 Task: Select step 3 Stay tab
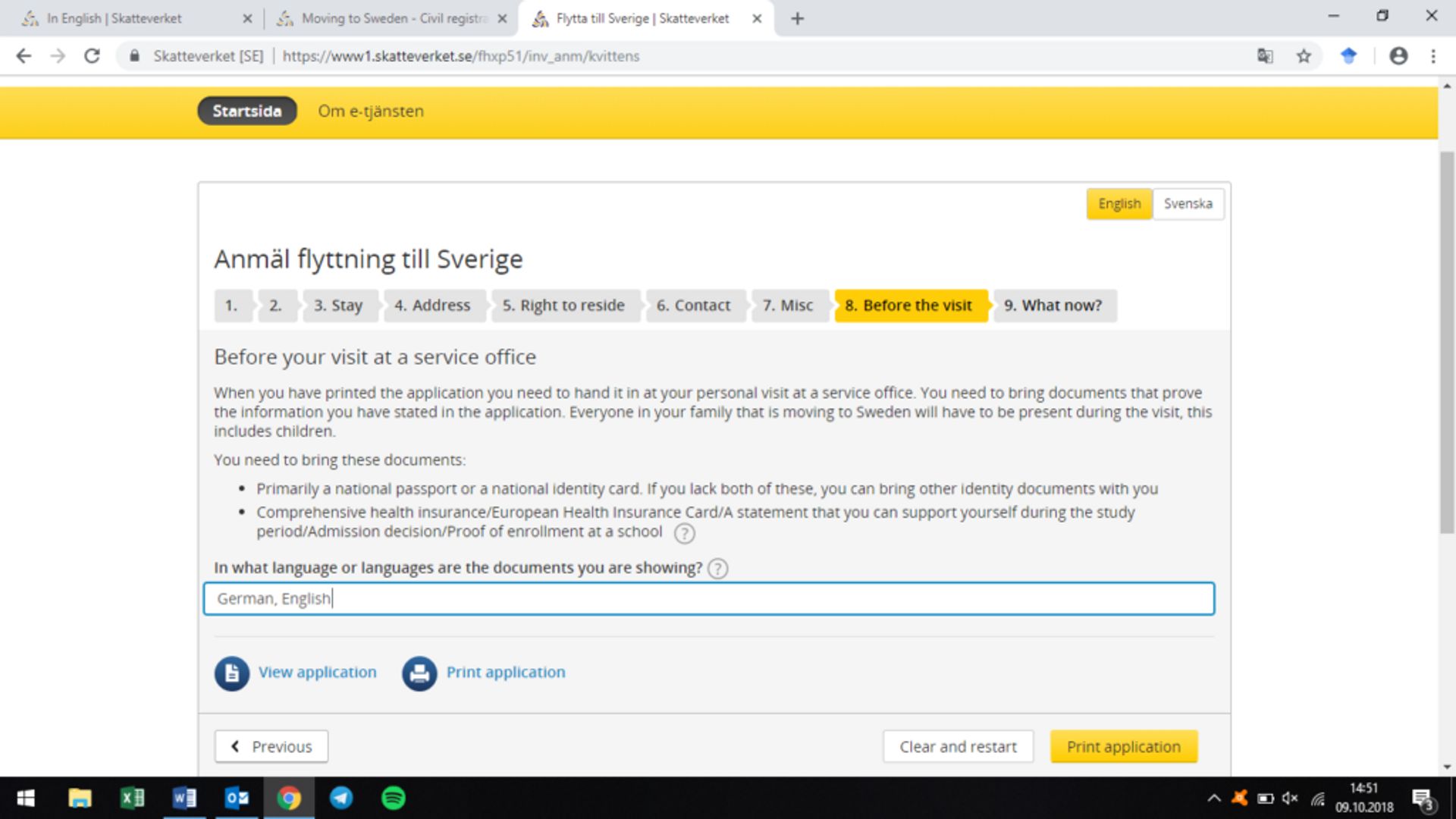point(338,305)
